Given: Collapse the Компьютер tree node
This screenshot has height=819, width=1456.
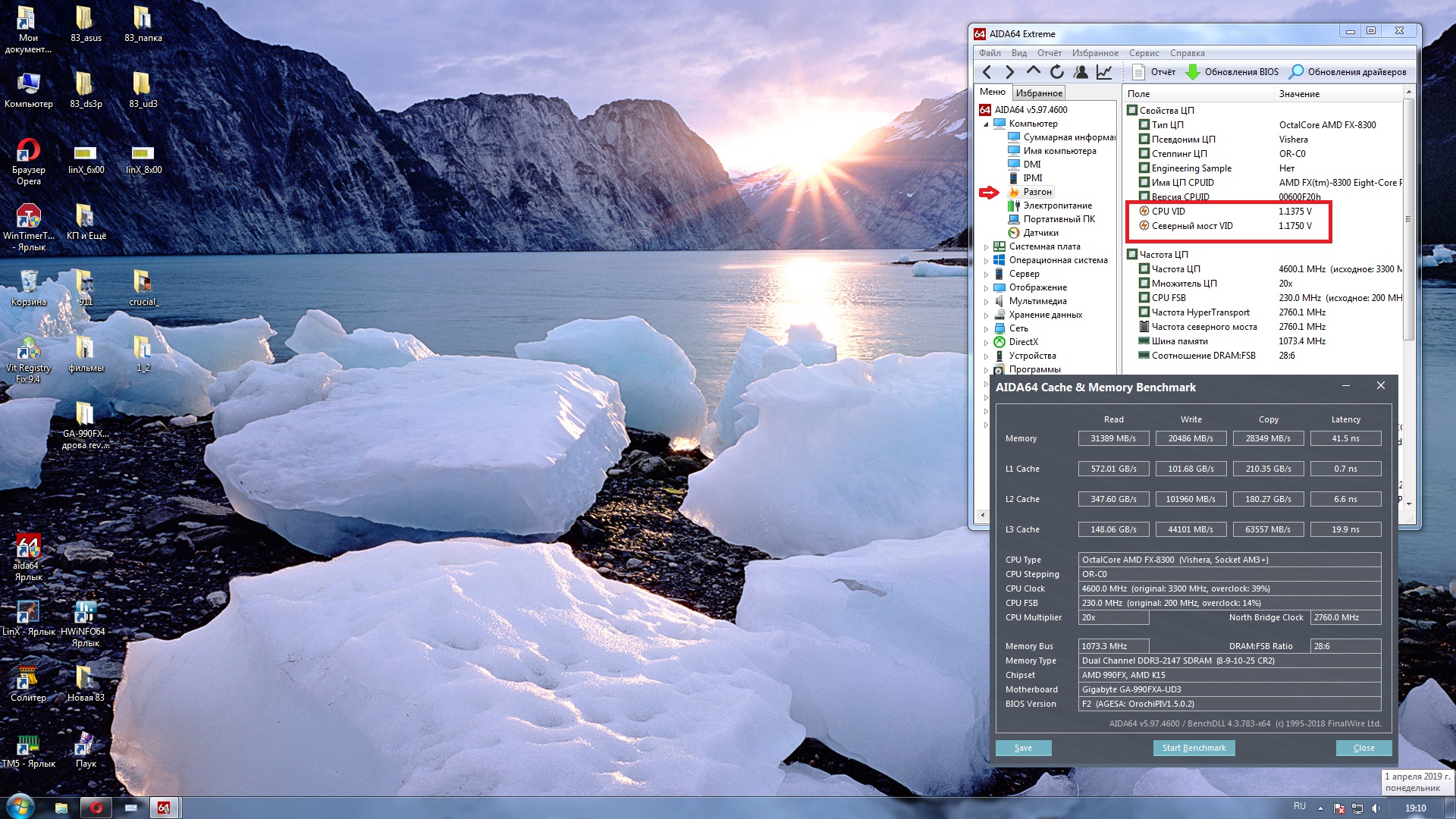Looking at the screenshot, I should [x=986, y=124].
